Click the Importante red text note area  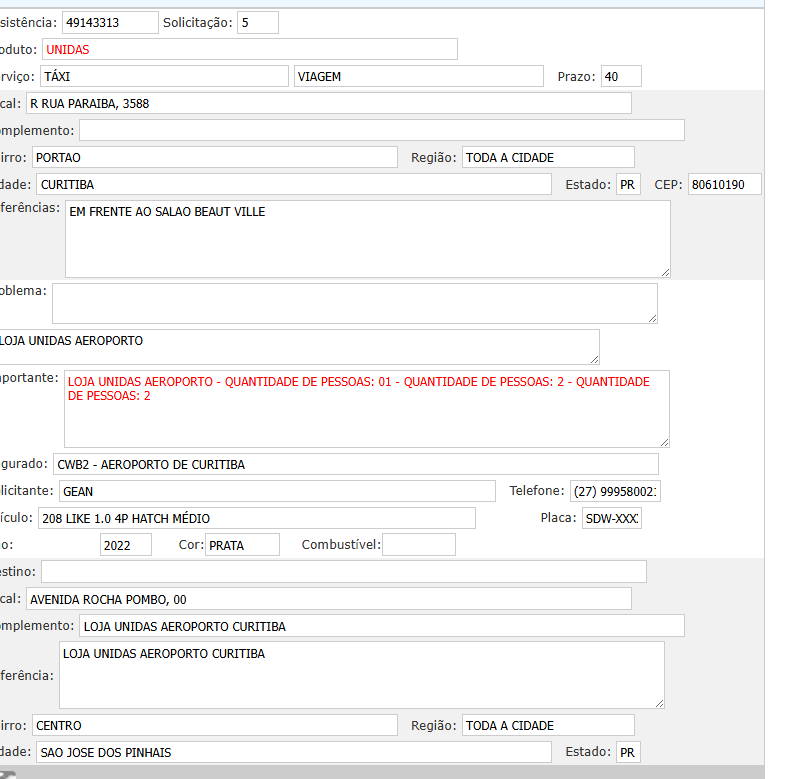pos(367,409)
